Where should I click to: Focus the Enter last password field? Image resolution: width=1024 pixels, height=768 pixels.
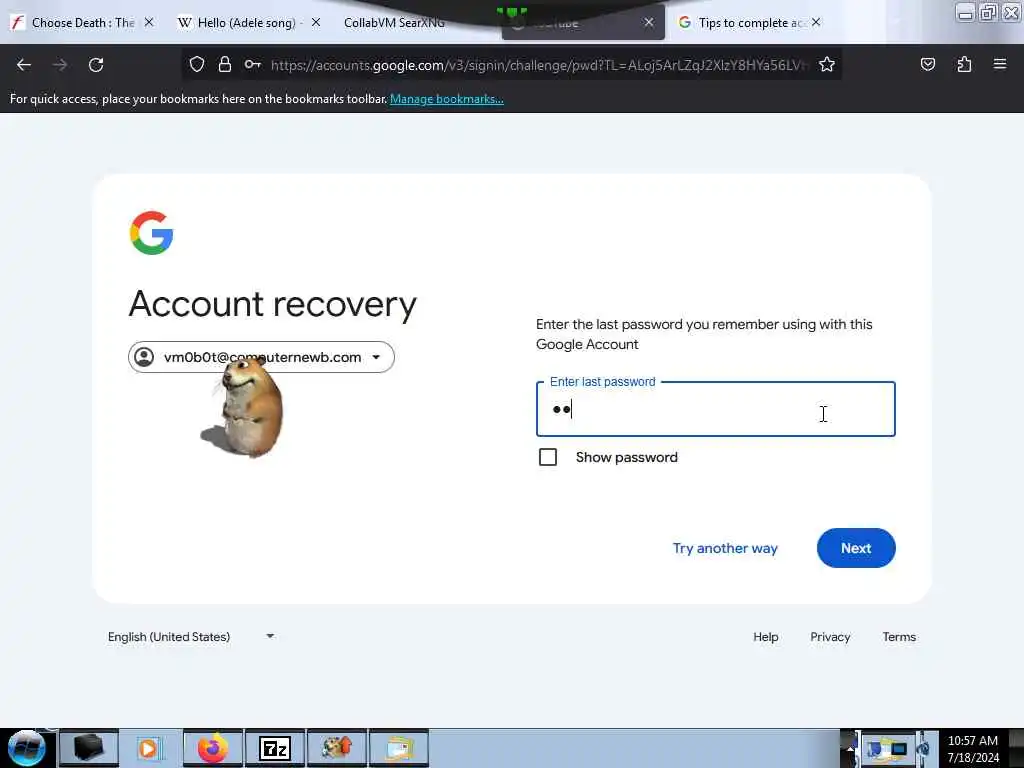point(716,409)
